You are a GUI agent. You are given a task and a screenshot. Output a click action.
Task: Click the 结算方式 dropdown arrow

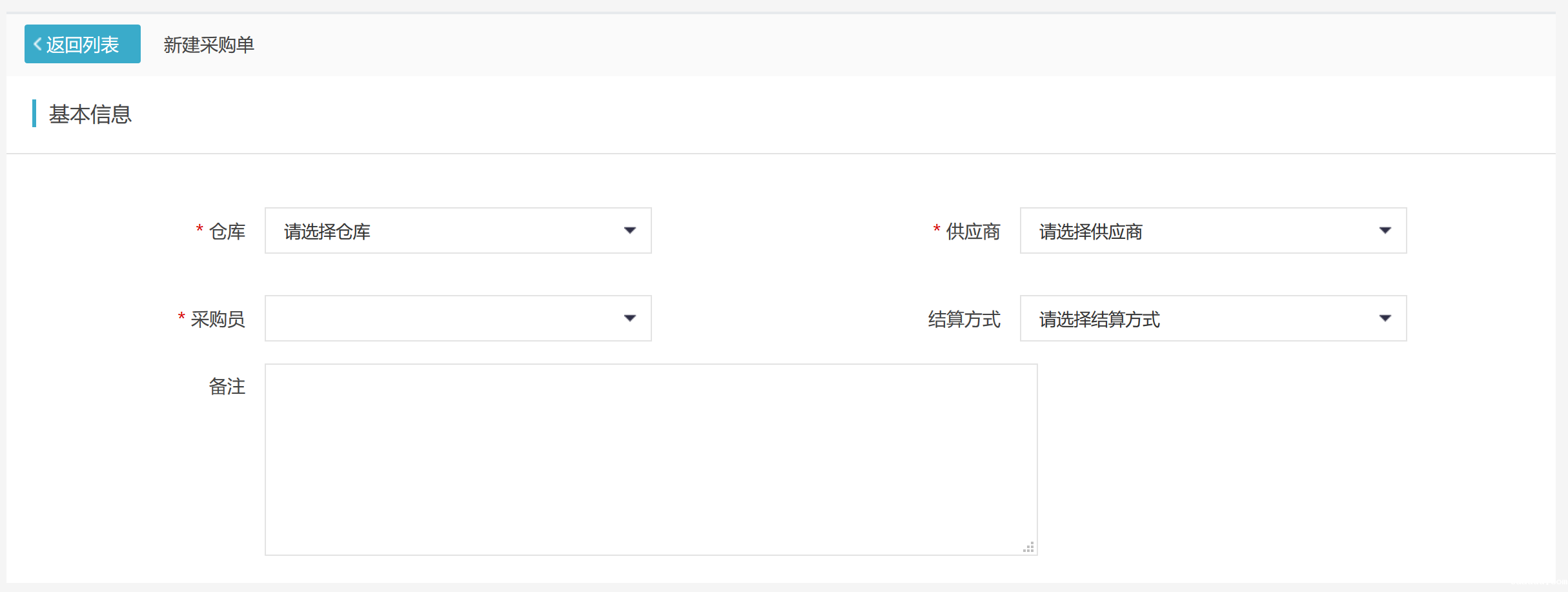click(1385, 318)
